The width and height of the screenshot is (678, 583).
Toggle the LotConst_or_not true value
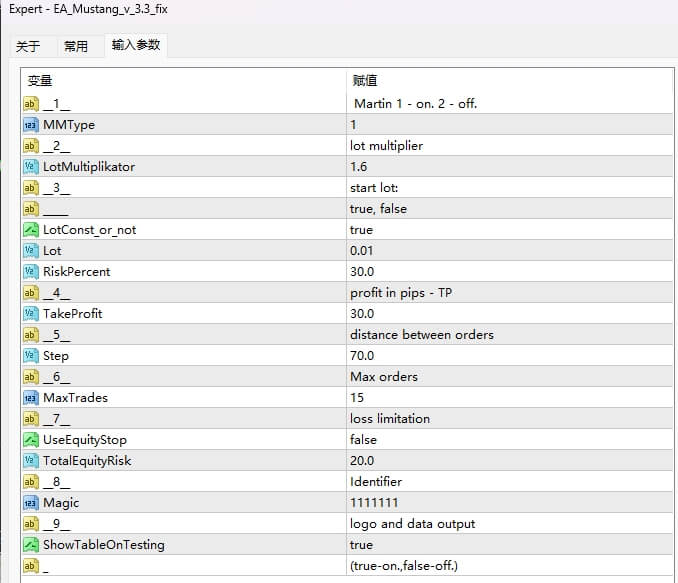362,230
